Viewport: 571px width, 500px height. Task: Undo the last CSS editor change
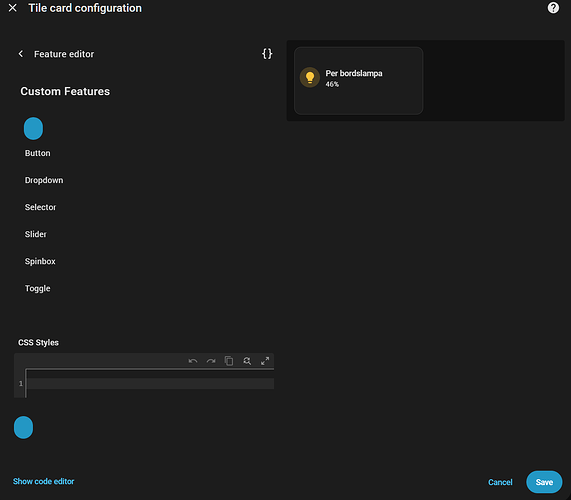point(193,361)
